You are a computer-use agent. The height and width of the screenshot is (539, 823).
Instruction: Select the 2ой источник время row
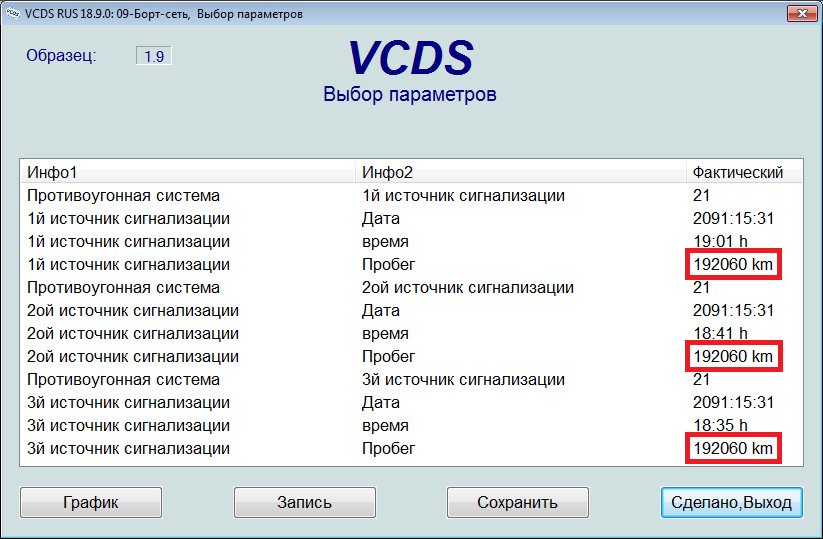(412, 334)
